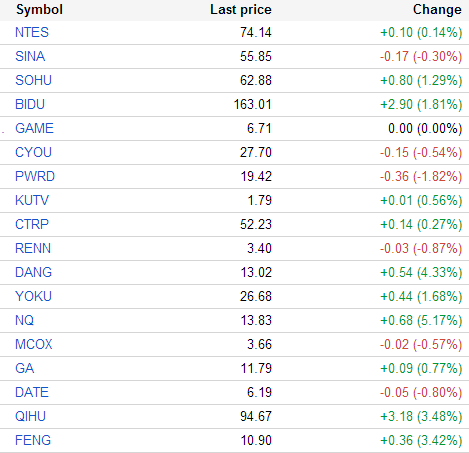Image resolution: width=469 pixels, height=453 pixels.
Task: Select GA last price 11.79
Action: pyautogui.click(x=256, y=368)
